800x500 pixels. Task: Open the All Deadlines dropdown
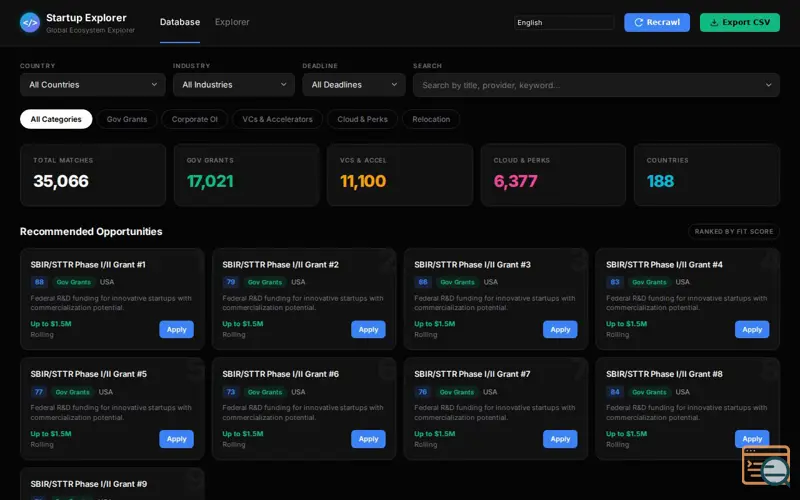tap(354, 85)
